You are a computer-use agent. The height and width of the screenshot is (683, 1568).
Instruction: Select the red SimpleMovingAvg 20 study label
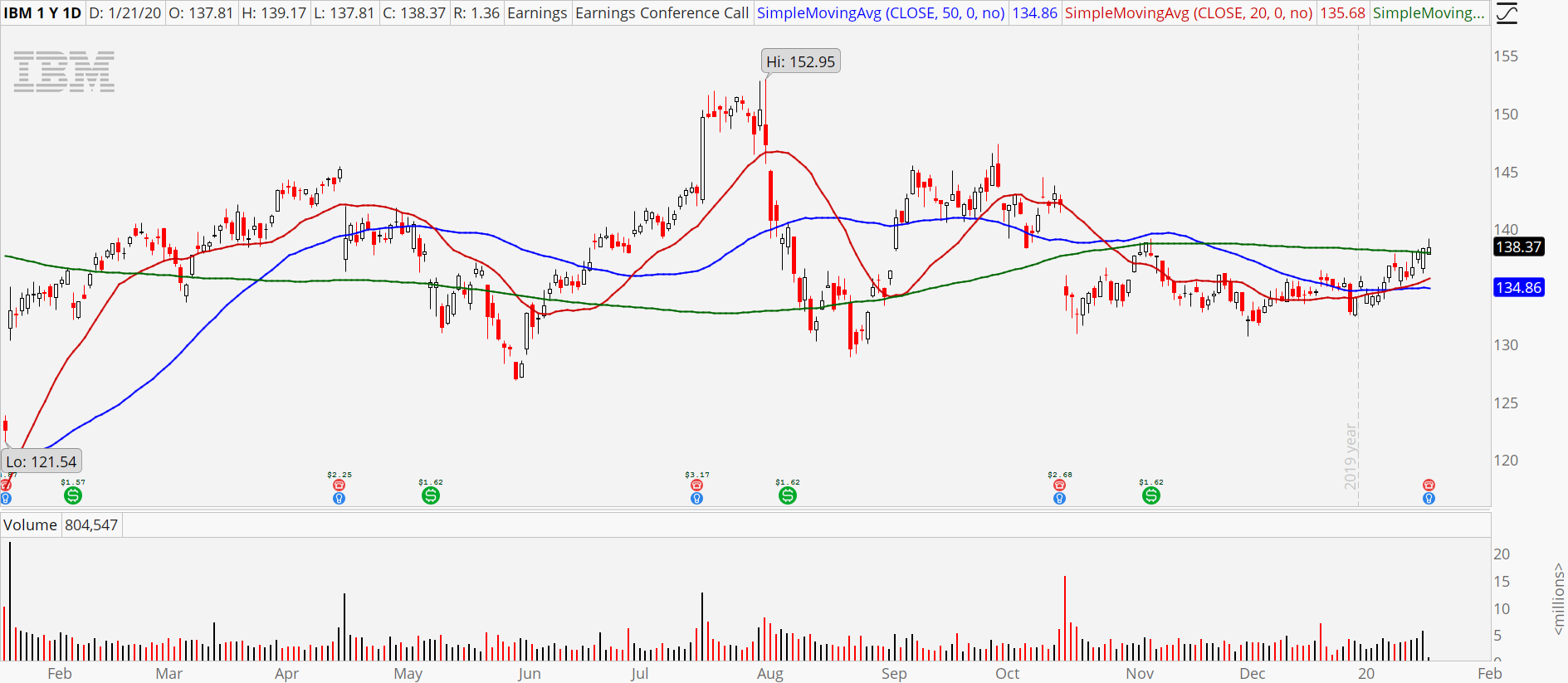1189,13
